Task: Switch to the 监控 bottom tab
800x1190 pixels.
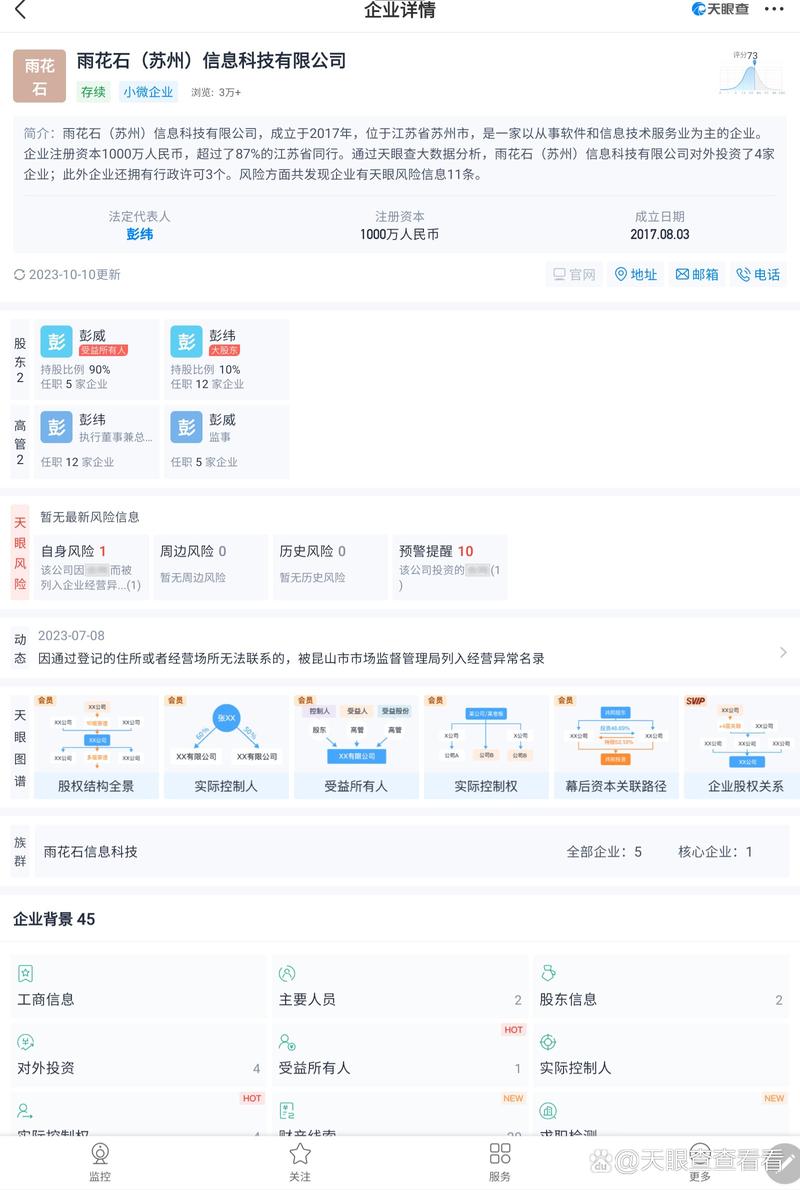Action: coord(99,1162)
